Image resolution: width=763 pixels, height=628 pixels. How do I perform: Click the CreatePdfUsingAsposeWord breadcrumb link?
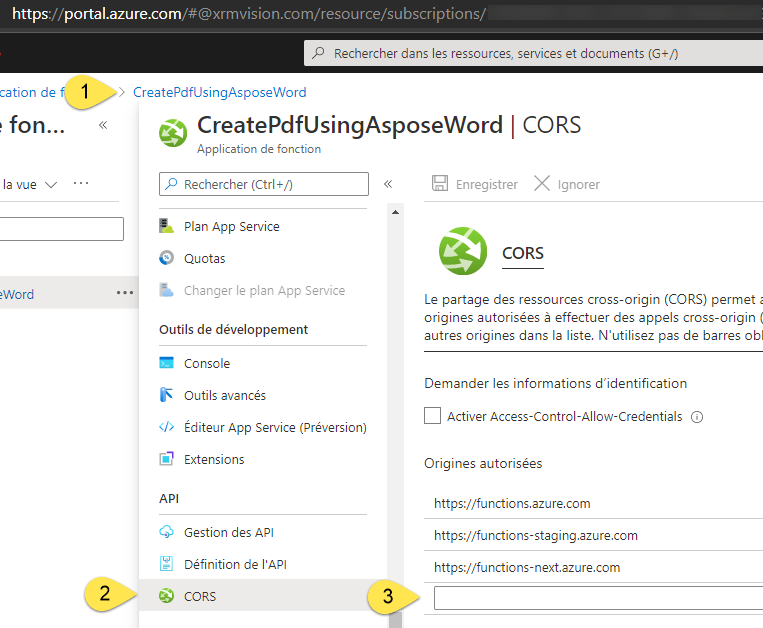tap(220, 92)
